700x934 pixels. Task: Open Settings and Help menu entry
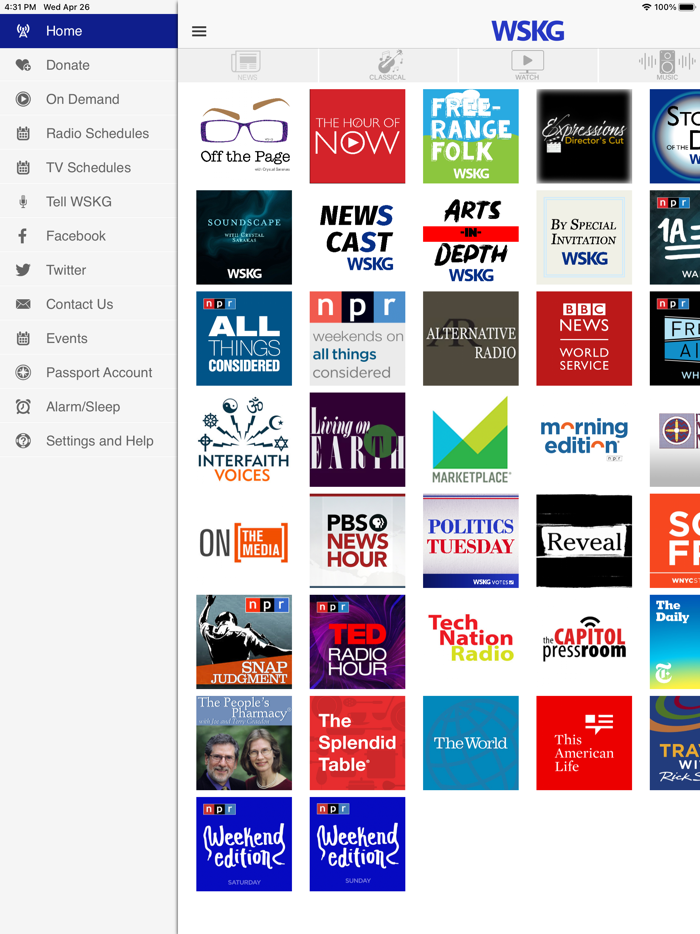pos(89,441)
